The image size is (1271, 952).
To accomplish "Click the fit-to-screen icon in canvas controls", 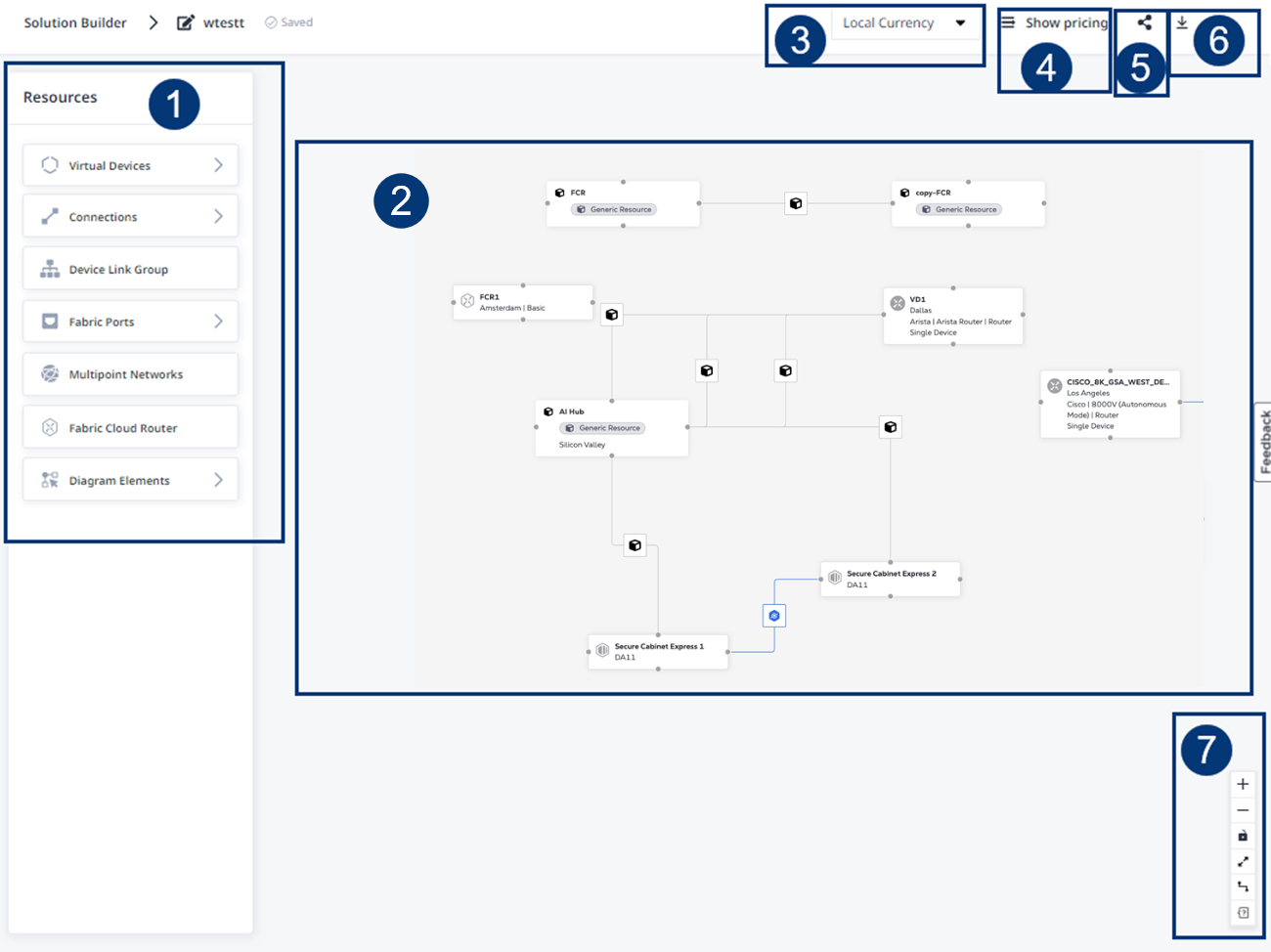I will click(x=1243, y=861).
